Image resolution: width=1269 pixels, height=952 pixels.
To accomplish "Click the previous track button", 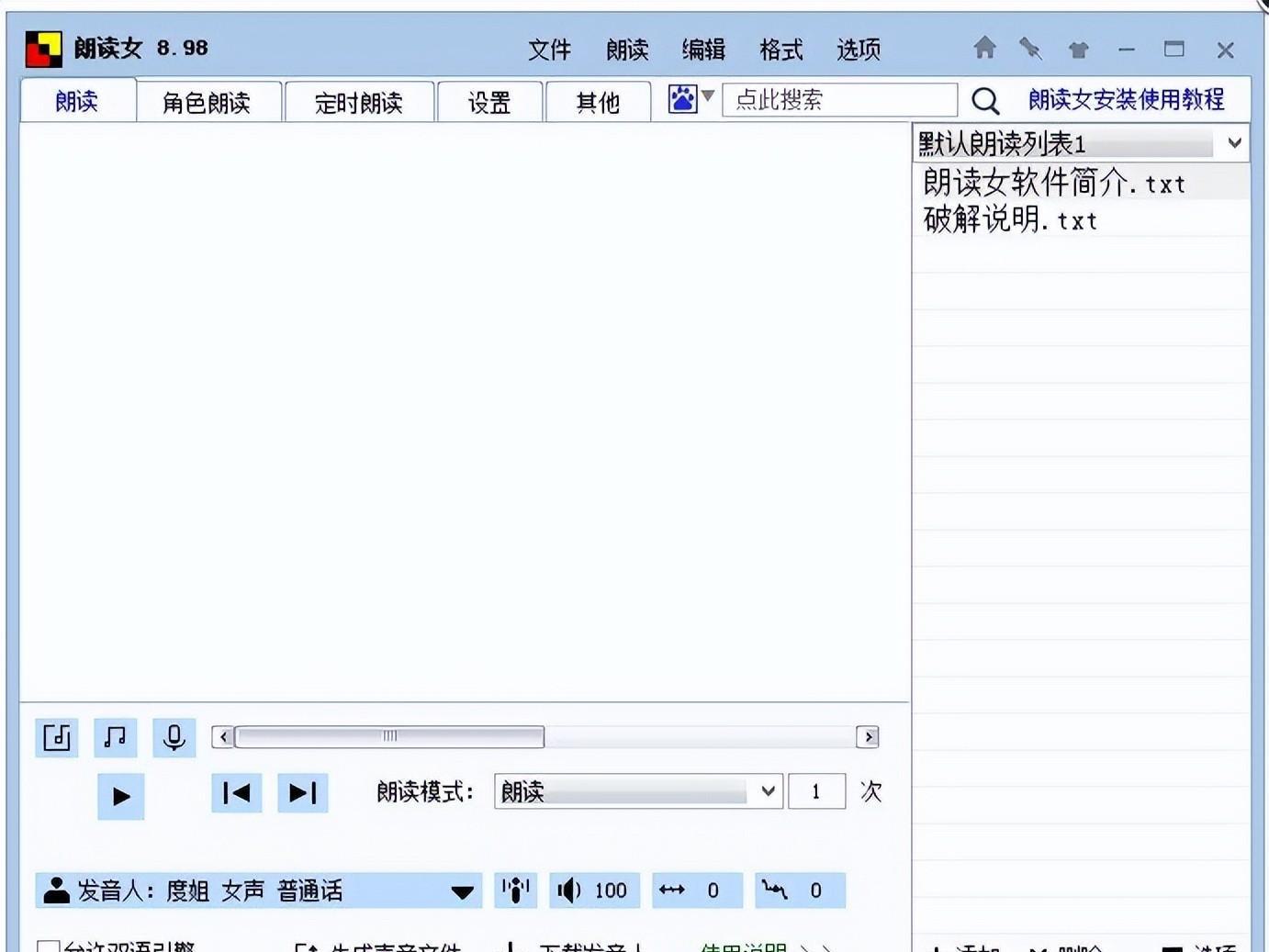I will click(237, 793).
